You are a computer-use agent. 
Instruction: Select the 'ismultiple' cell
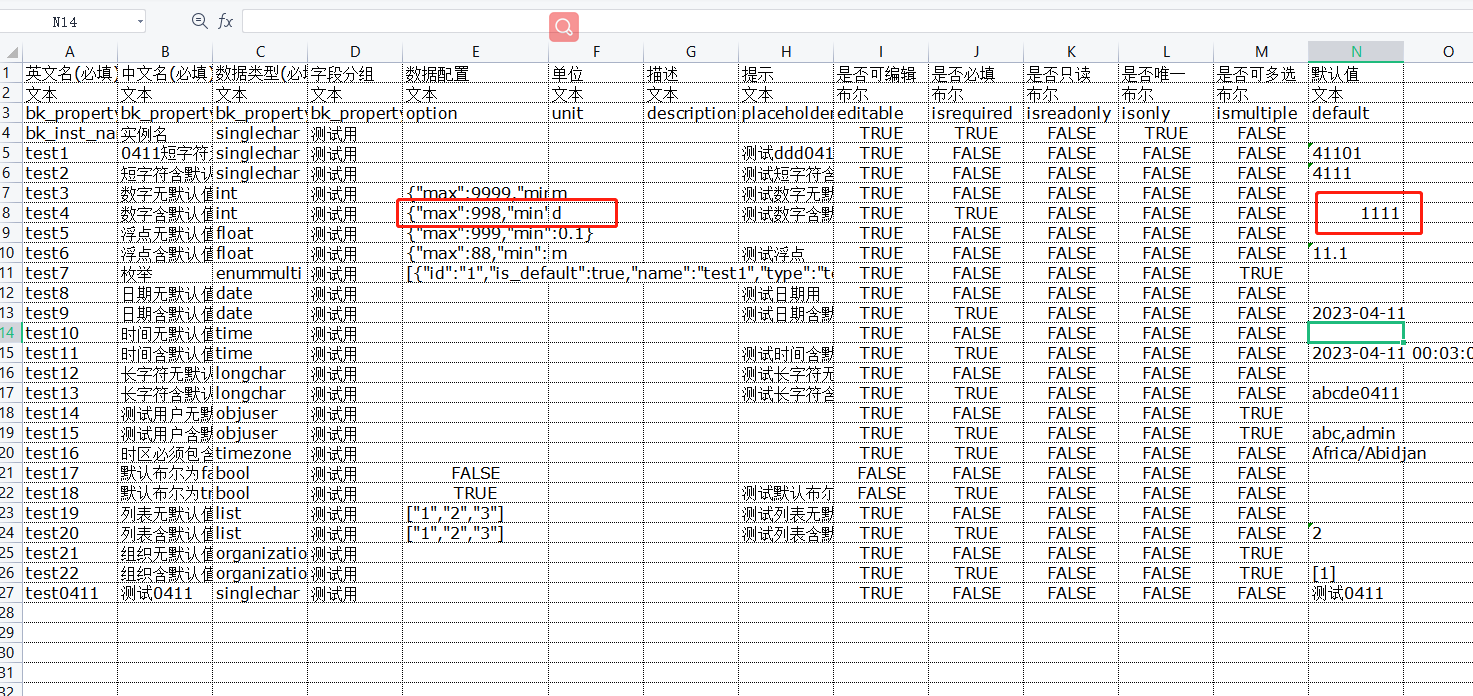coord(1261,113)
